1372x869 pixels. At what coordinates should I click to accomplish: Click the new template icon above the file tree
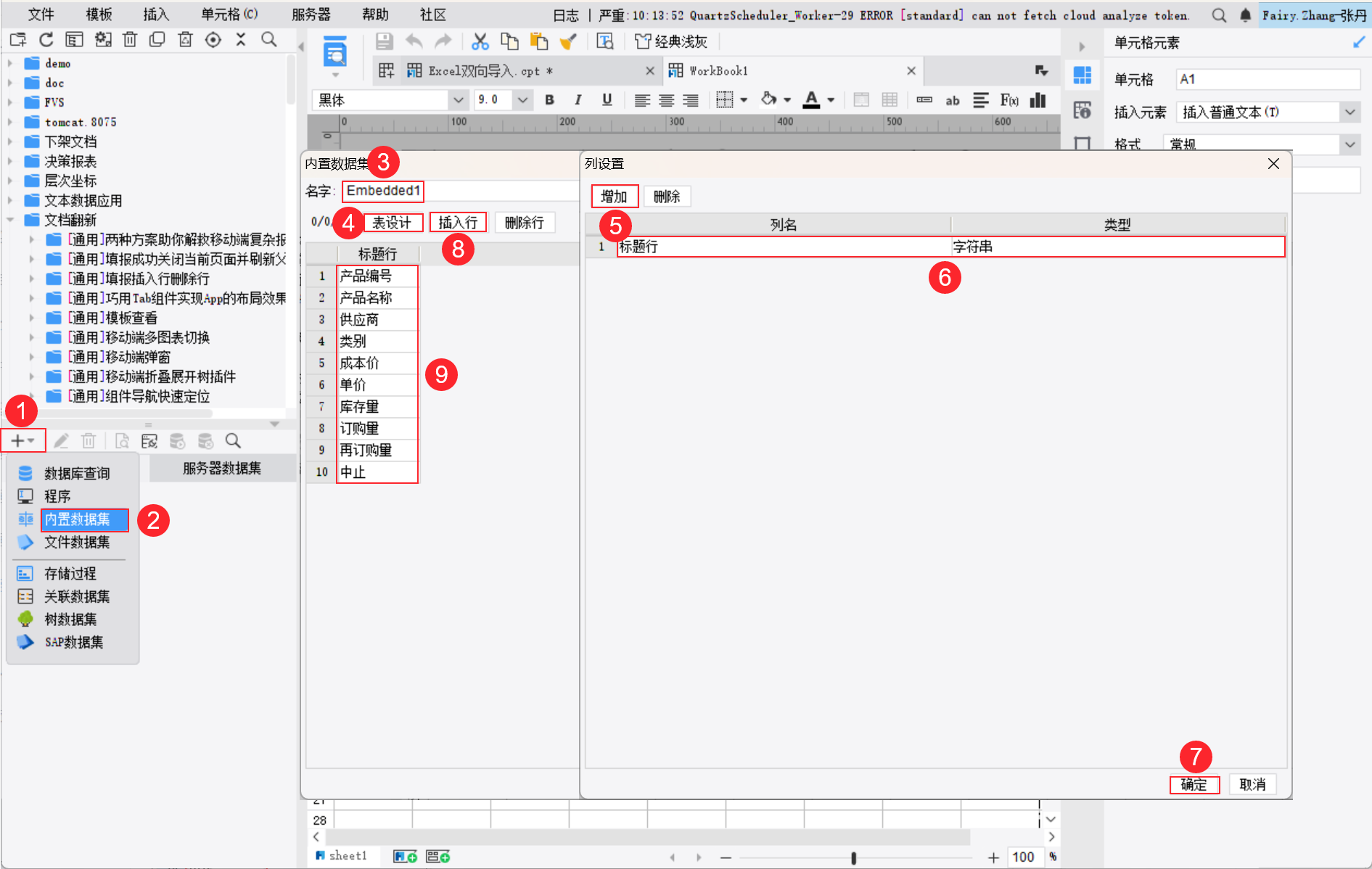[x=18, y=40]
